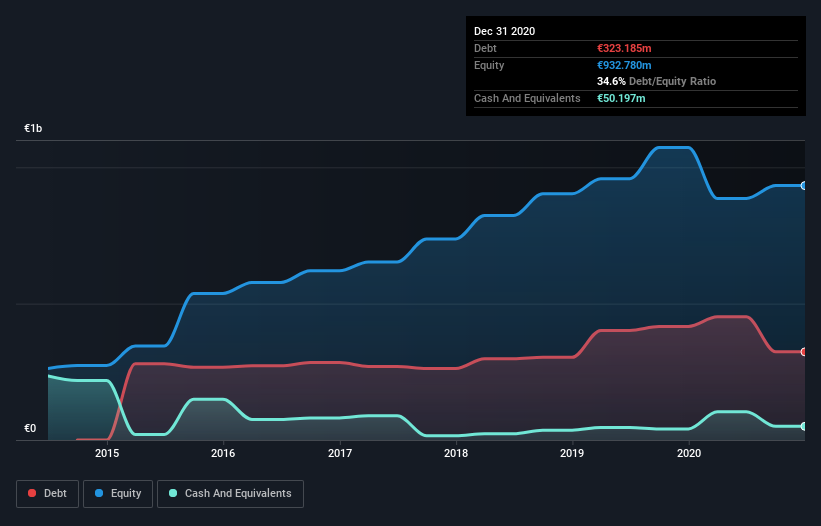Click the €50.197m cash value

pyautogui.click(x=621, y=98)
